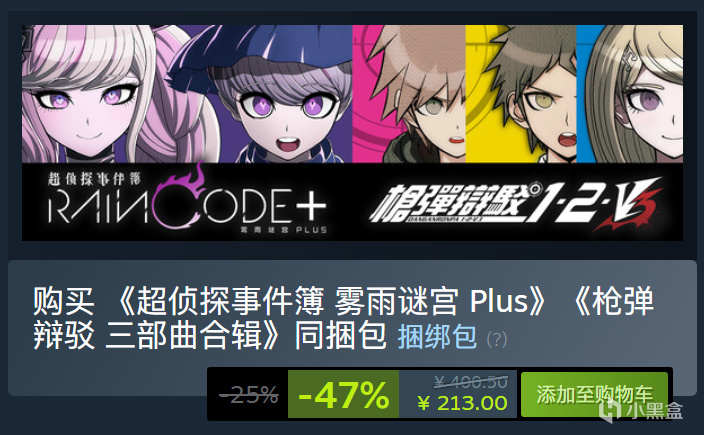Click the 小黑盒 watermark logo icon
Viewport: 704px width, 435px height.
point(611,409)
